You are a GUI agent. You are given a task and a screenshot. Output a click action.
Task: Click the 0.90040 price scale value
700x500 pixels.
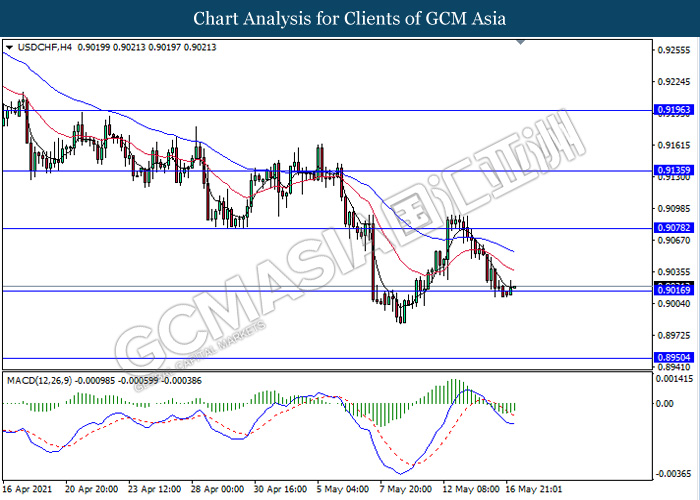click(674, 304)
